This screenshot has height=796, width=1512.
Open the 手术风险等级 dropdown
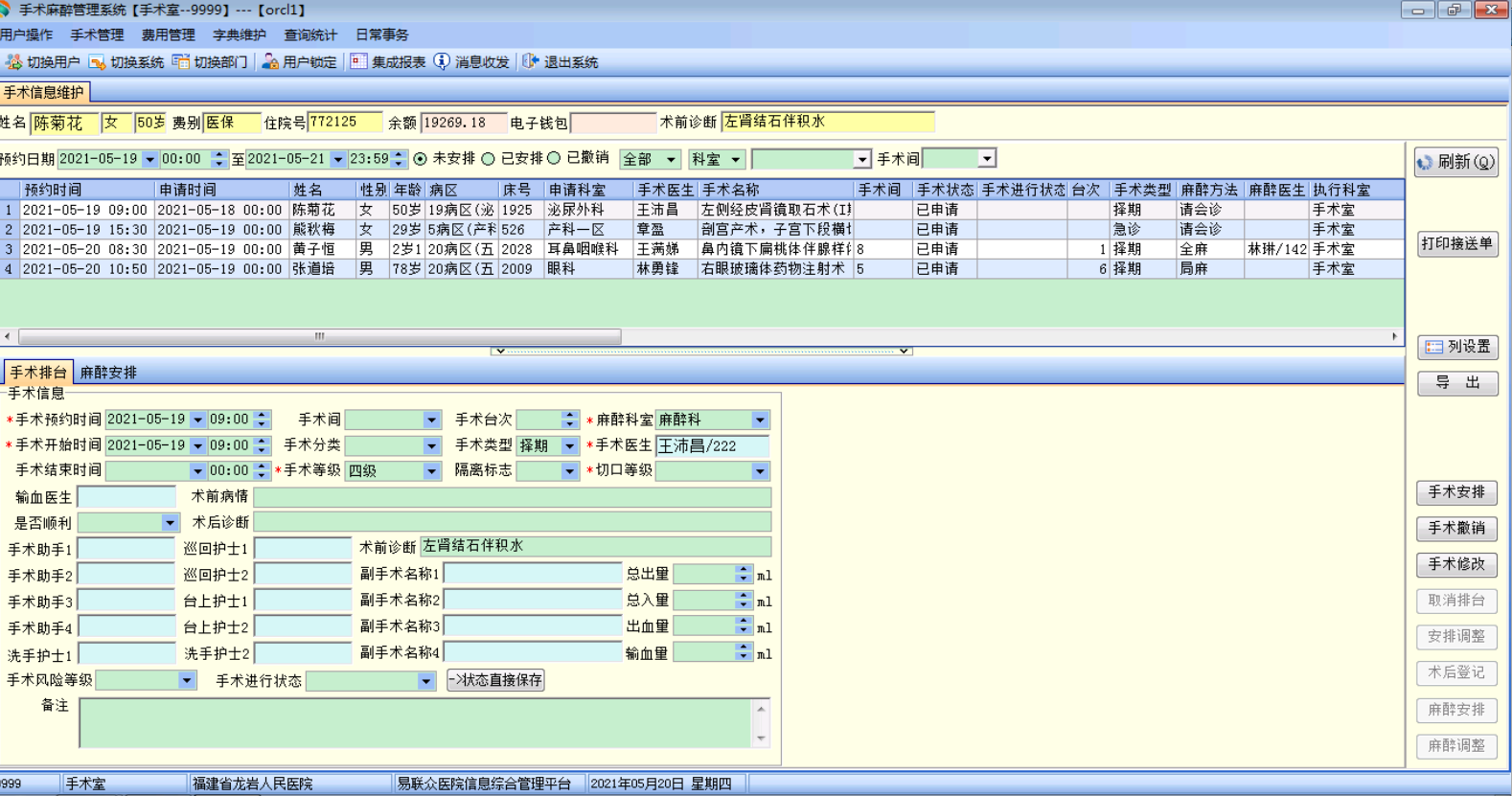(186, 680)
